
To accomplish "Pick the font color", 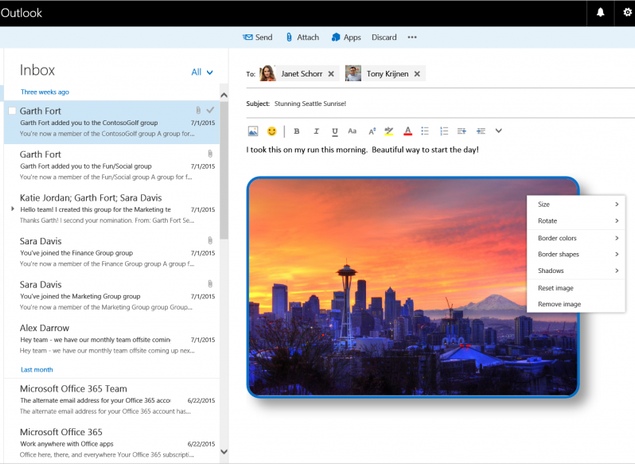I will coord(408,131).
